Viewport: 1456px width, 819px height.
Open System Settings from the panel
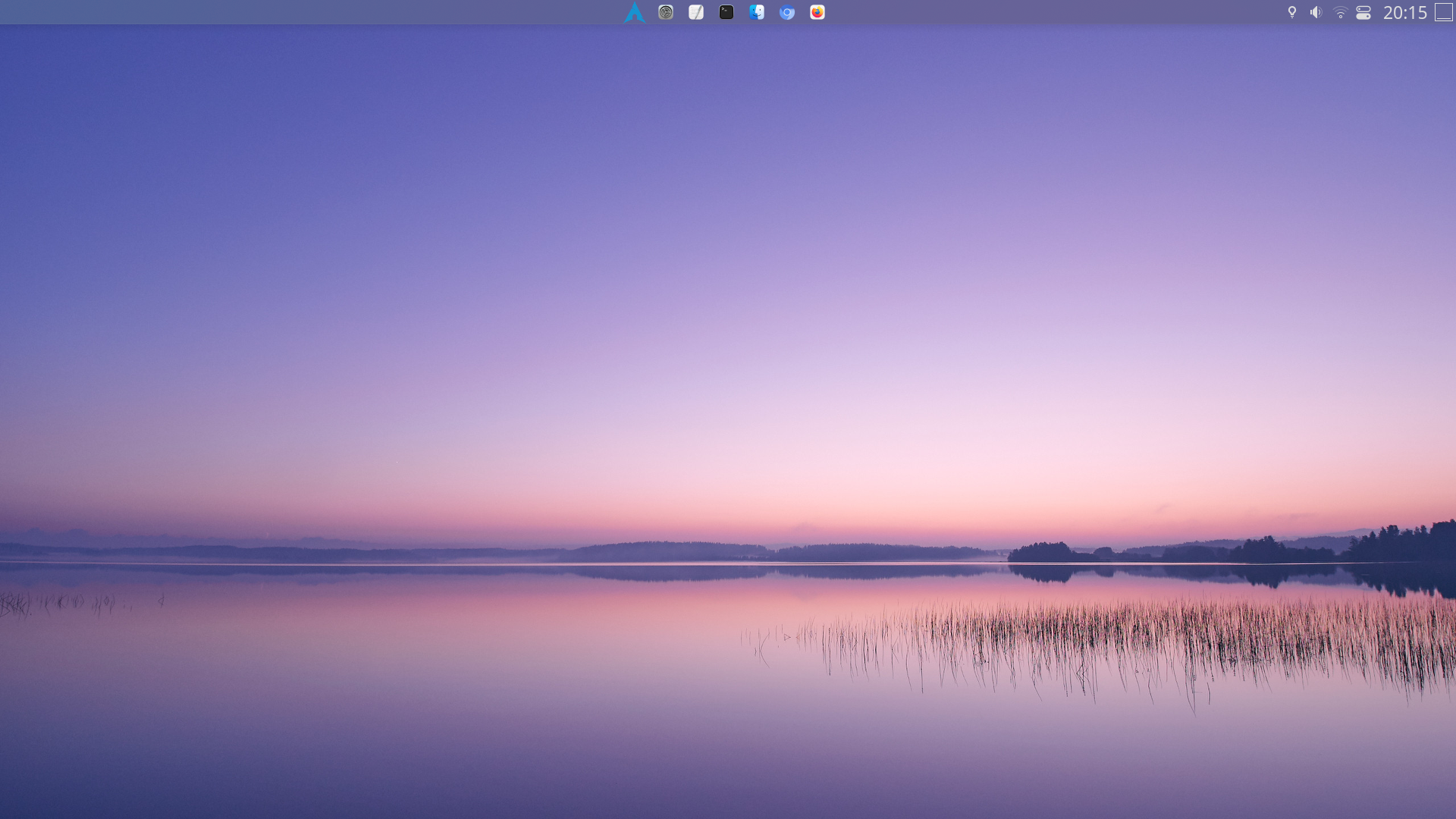click(666, 12)
